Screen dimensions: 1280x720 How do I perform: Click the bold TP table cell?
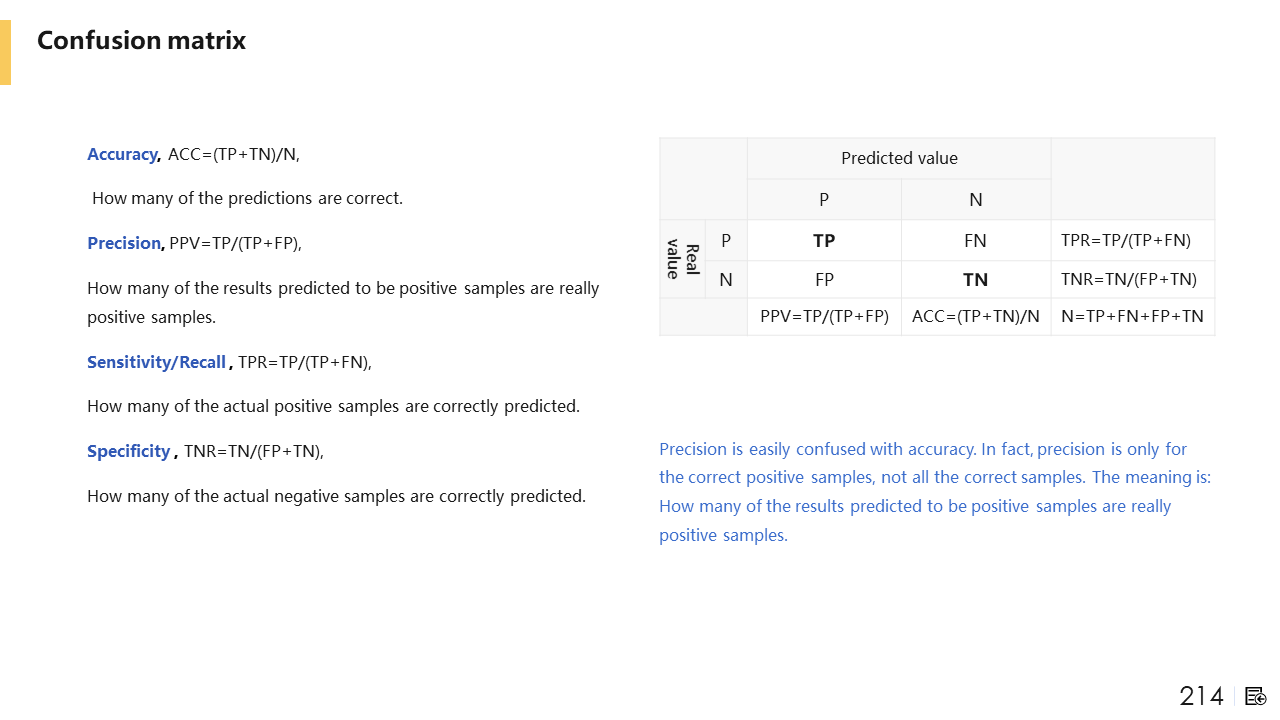tap(824, 241)
